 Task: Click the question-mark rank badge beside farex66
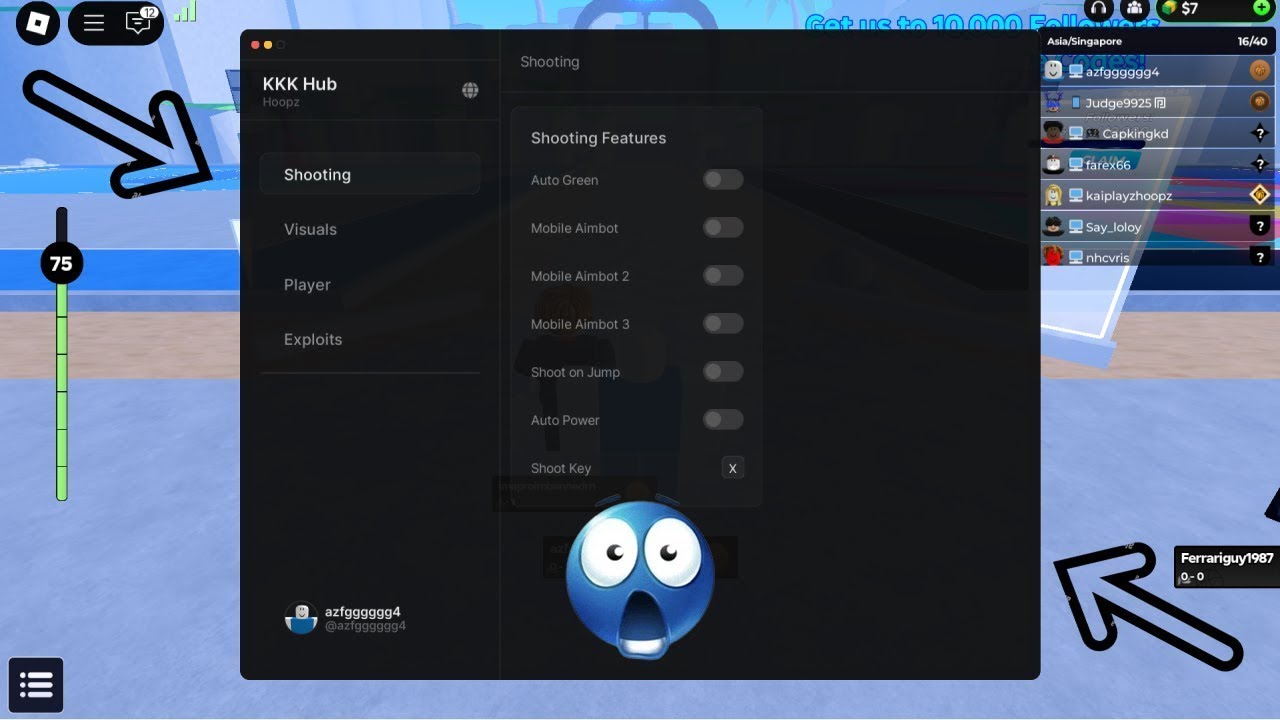click(x=1260, y=163)
